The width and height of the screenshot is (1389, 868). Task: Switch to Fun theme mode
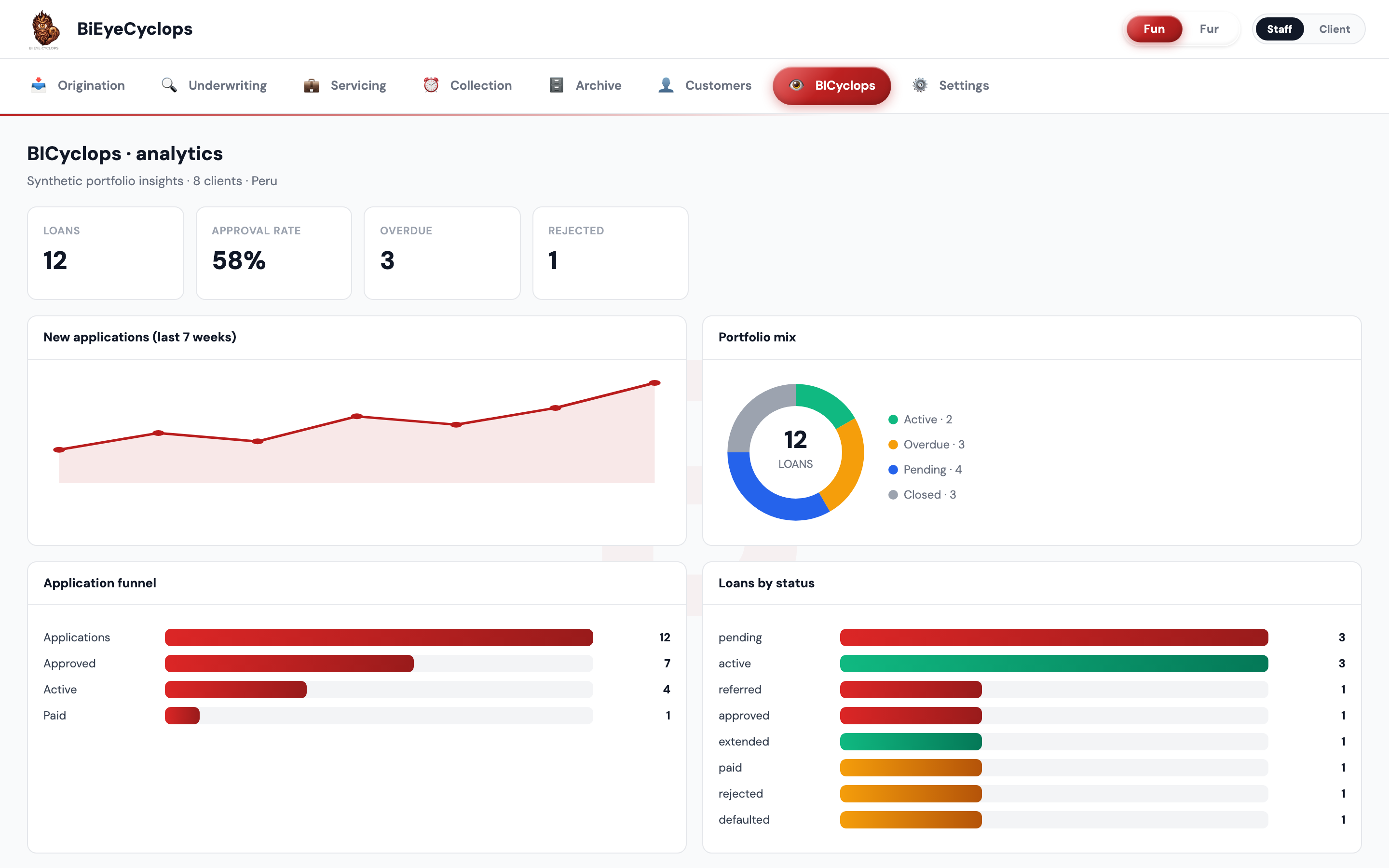1154,29
